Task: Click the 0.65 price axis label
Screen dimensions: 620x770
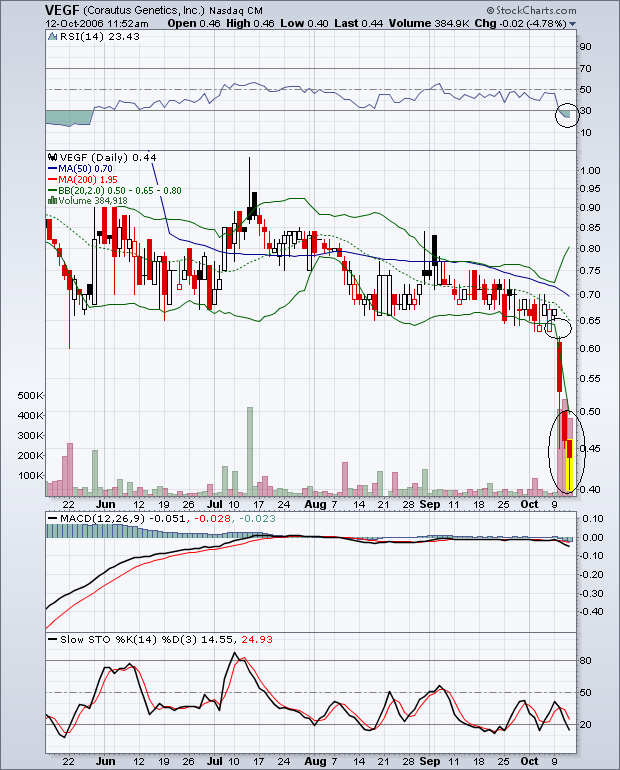Action: point(590,321)
